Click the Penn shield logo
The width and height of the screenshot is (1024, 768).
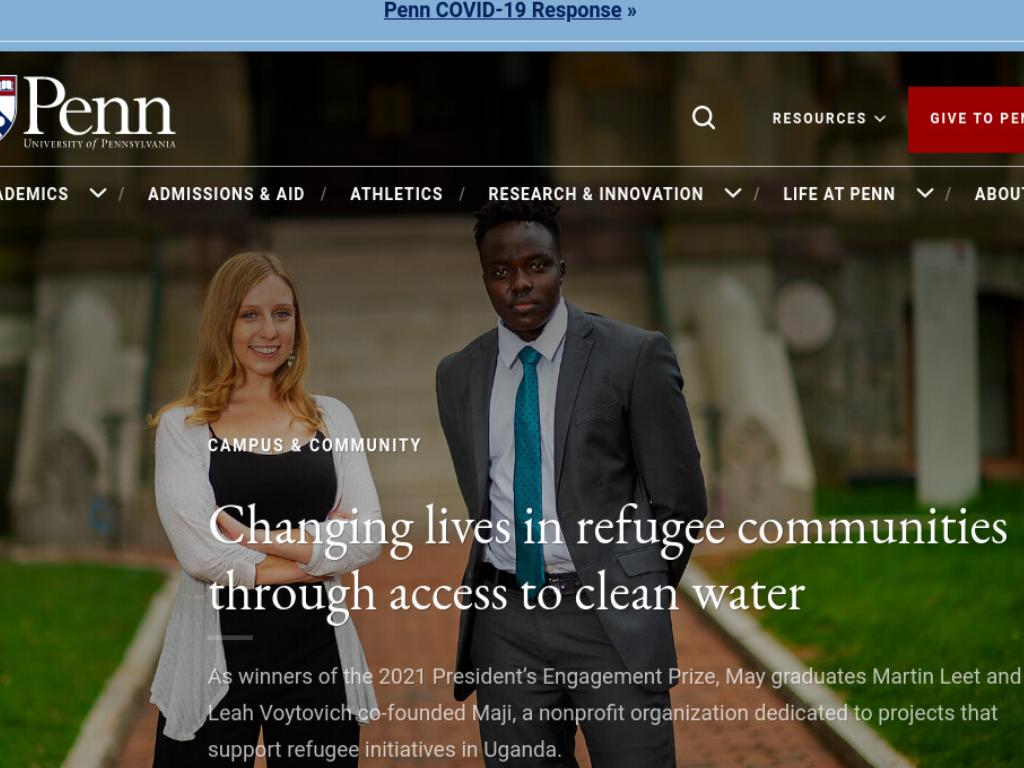[8, 108]
